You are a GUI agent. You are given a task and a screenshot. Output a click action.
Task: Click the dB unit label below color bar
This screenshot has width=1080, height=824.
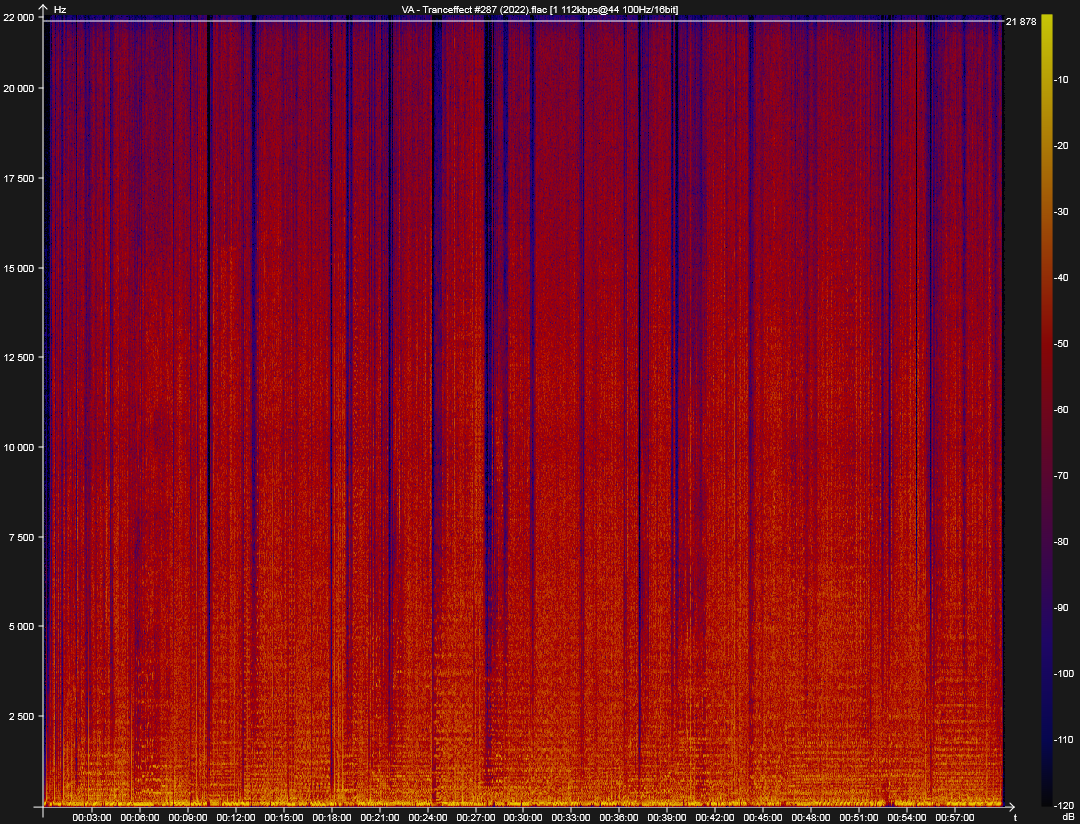pyautogui.click(x=1067, y=817)
